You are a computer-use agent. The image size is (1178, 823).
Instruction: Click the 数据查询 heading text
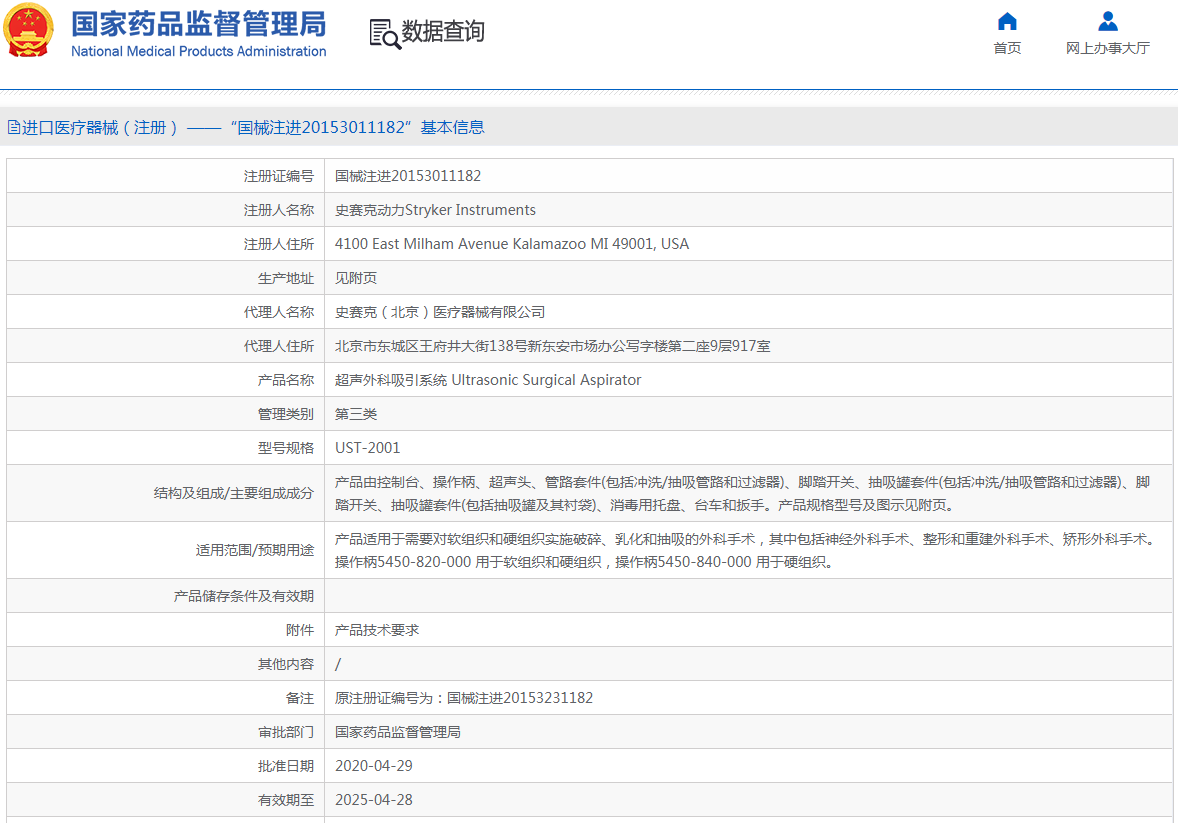[443, 32]
